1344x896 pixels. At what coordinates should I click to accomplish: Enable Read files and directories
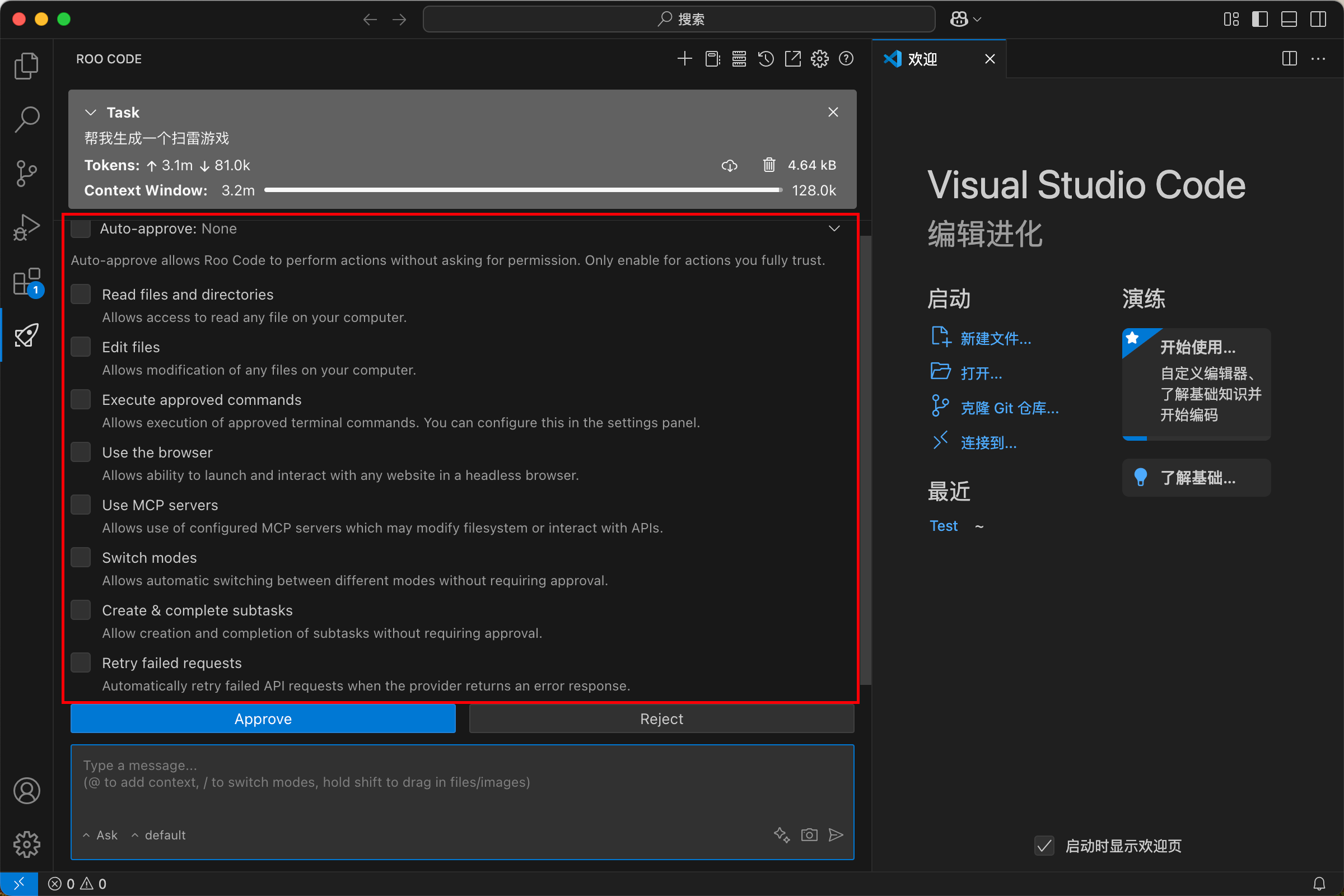(x=81, y=295)
